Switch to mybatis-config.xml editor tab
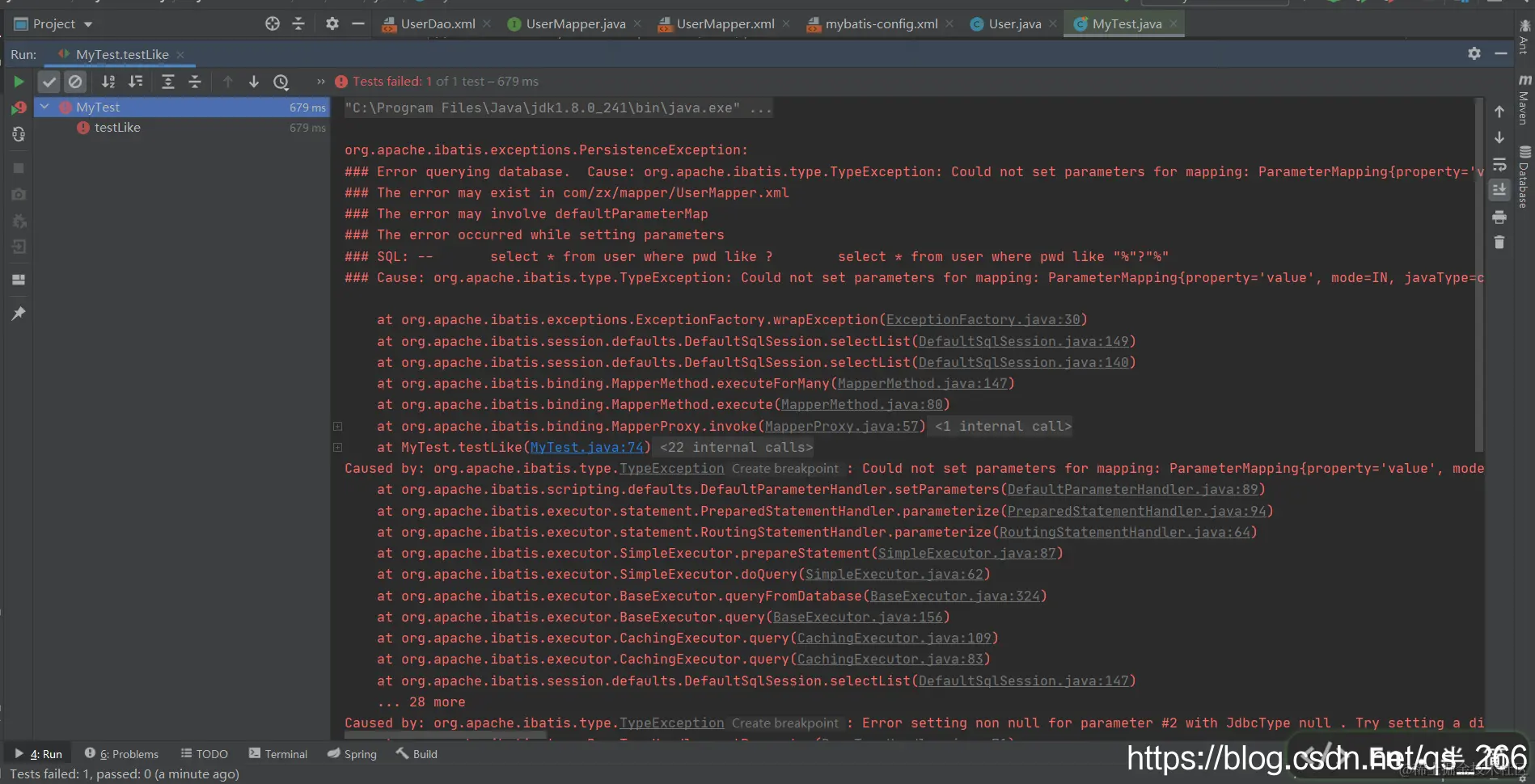1535x784 pixels. 882,24
